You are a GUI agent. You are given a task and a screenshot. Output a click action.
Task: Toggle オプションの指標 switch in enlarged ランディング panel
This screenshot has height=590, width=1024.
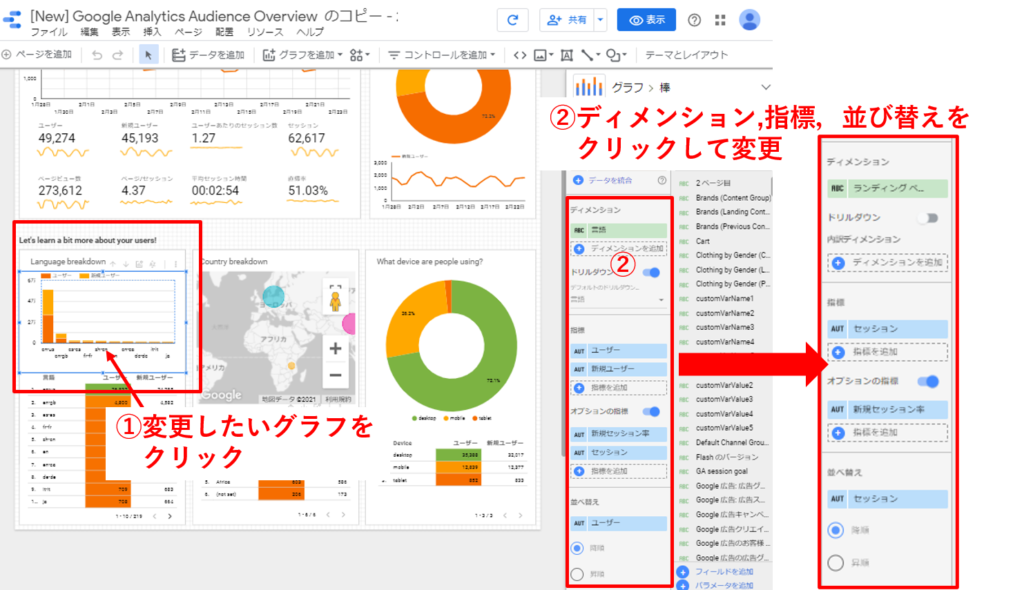coord(928,381)
